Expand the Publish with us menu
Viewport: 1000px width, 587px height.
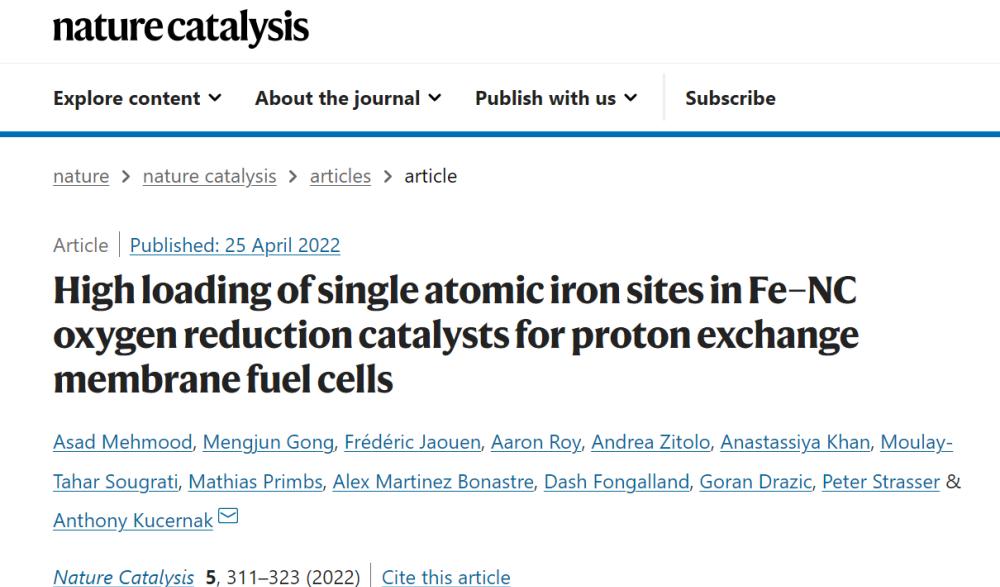(x=556, y=98)
